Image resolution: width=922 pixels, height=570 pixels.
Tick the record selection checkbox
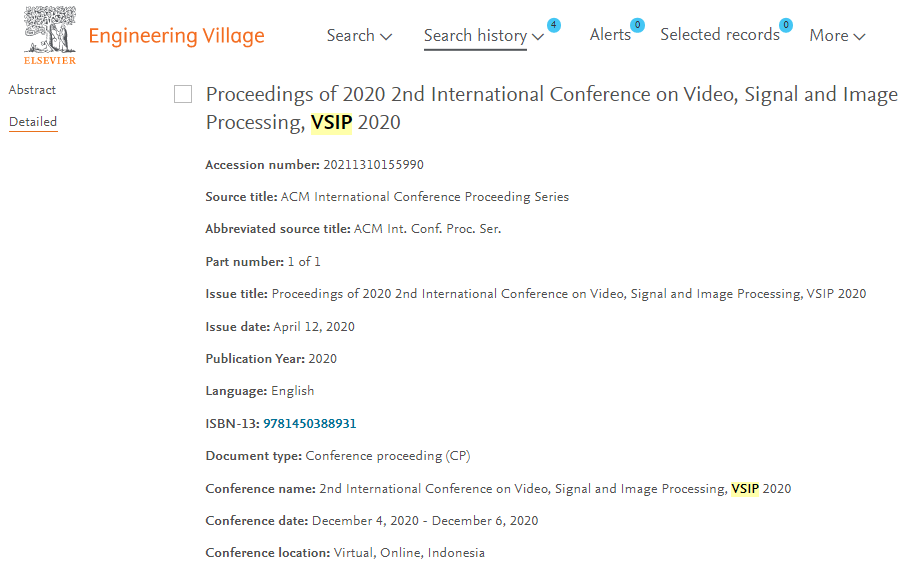pyautogui.click(x=183, y=94)
